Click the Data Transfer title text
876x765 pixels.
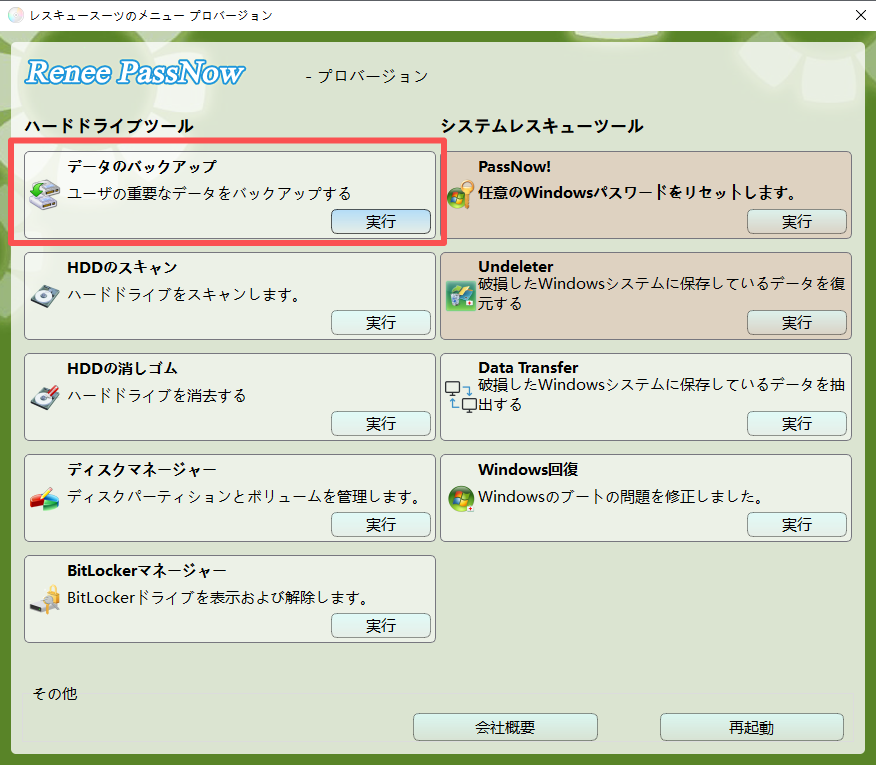(528, 368)
